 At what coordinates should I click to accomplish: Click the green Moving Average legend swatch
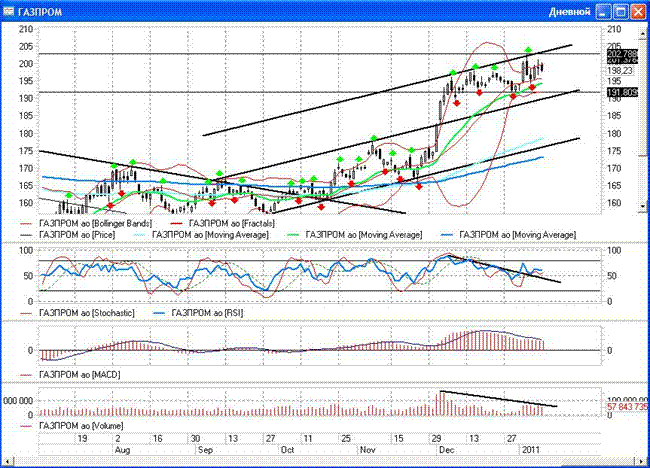[293, 235]
